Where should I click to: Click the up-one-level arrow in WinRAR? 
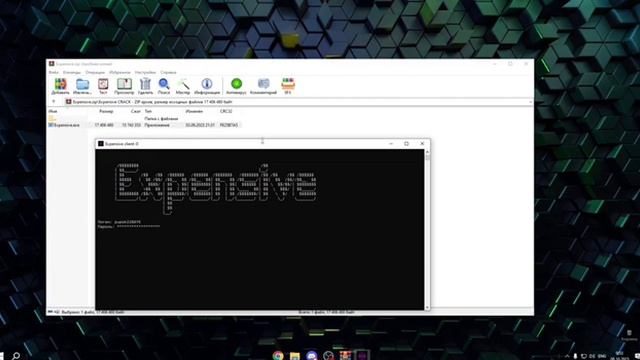point(53,102)
